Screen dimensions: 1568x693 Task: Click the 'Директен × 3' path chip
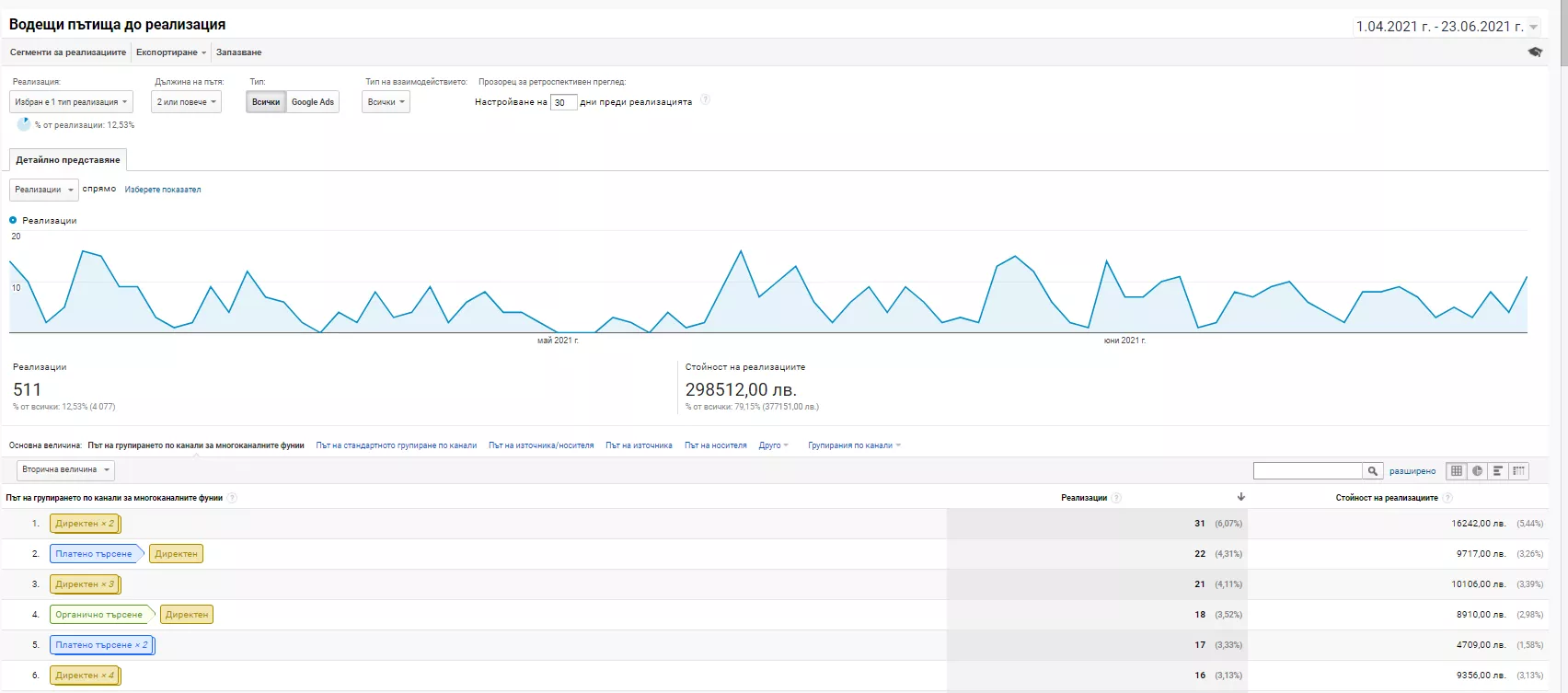85,584
